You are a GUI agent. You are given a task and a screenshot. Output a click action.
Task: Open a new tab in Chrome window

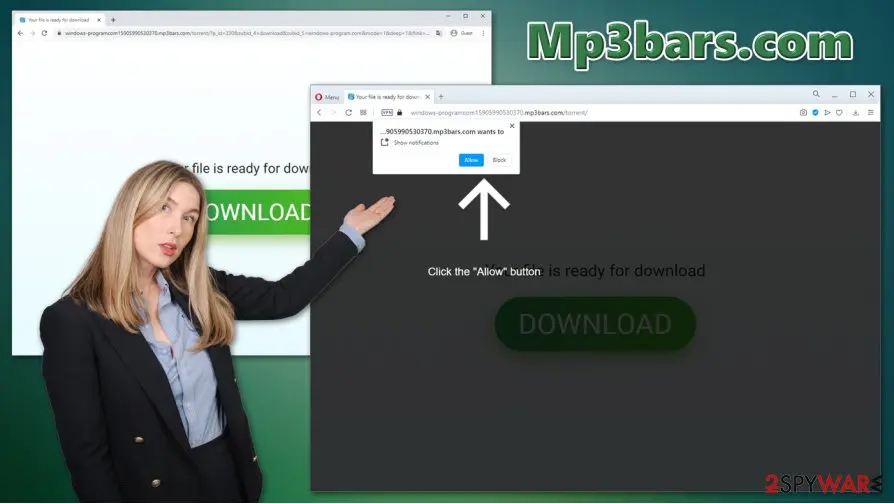pos(113,20)
